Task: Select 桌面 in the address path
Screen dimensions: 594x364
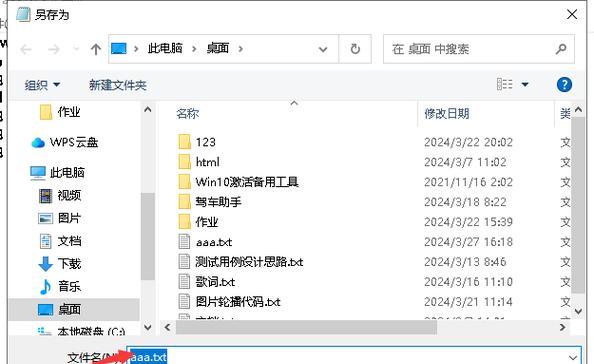Action: pos(218,48)
